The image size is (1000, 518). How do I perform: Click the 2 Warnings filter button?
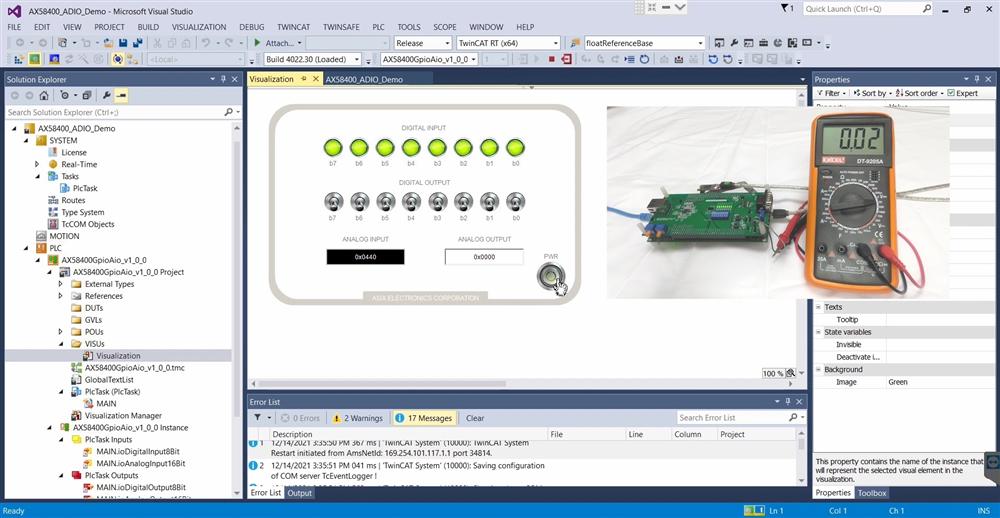click(x=358, y=418)
